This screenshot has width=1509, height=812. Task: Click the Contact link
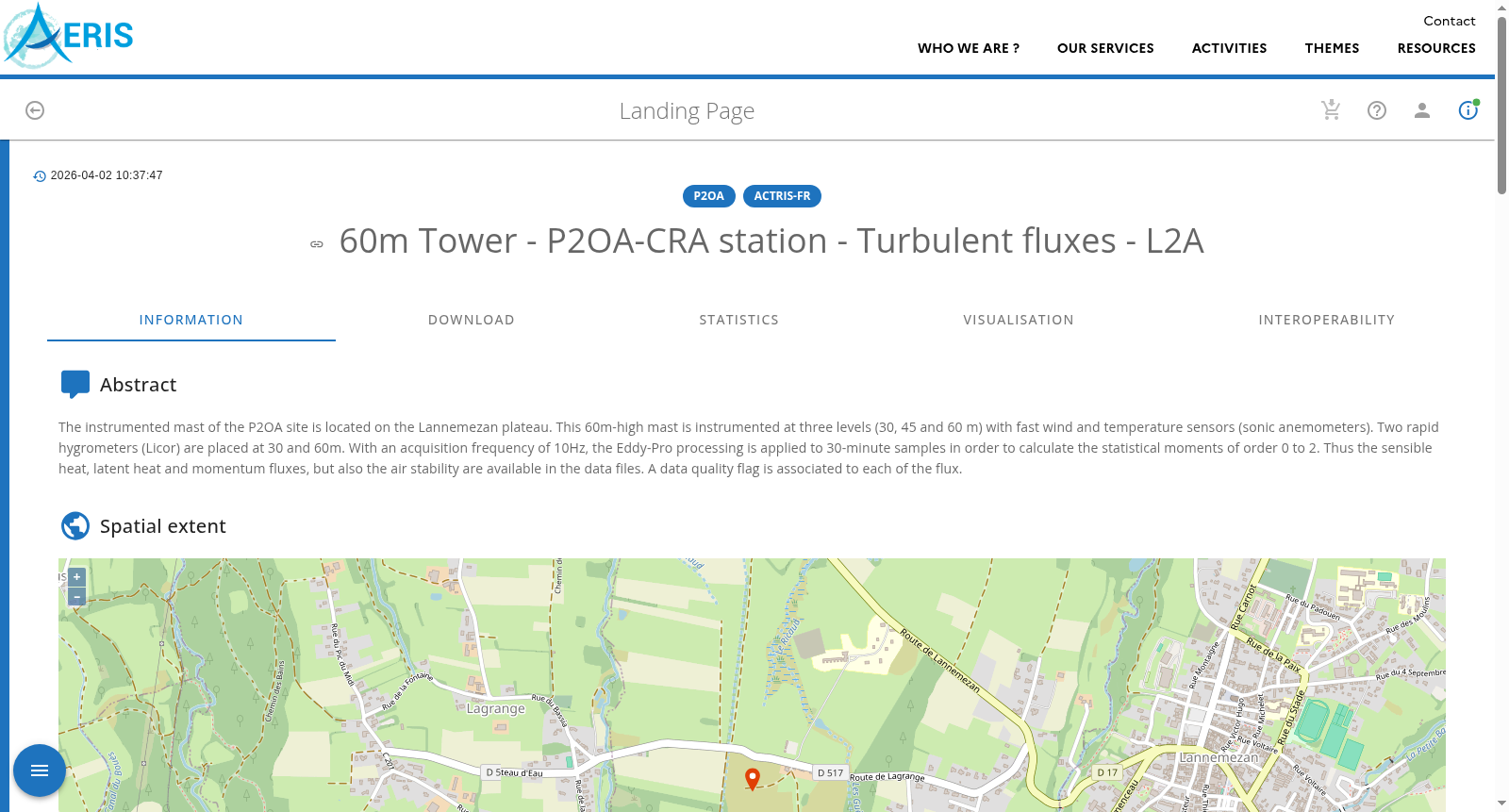click(x=1450, y=21)
